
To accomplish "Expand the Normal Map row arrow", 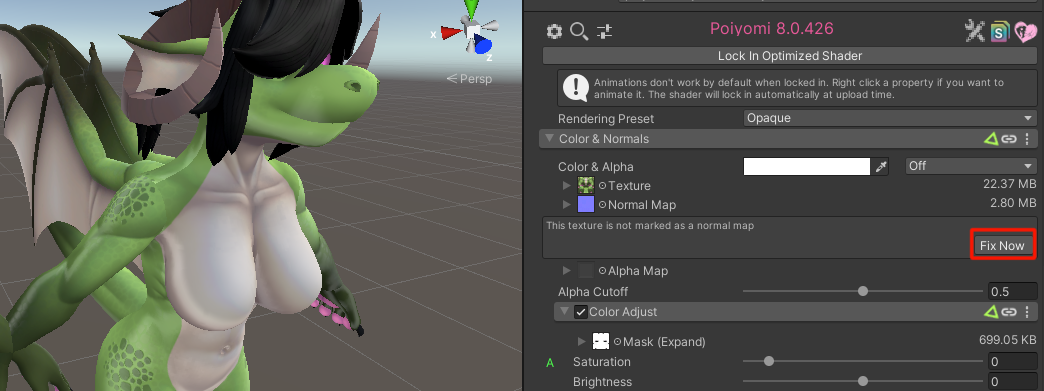I will [567, 204].
